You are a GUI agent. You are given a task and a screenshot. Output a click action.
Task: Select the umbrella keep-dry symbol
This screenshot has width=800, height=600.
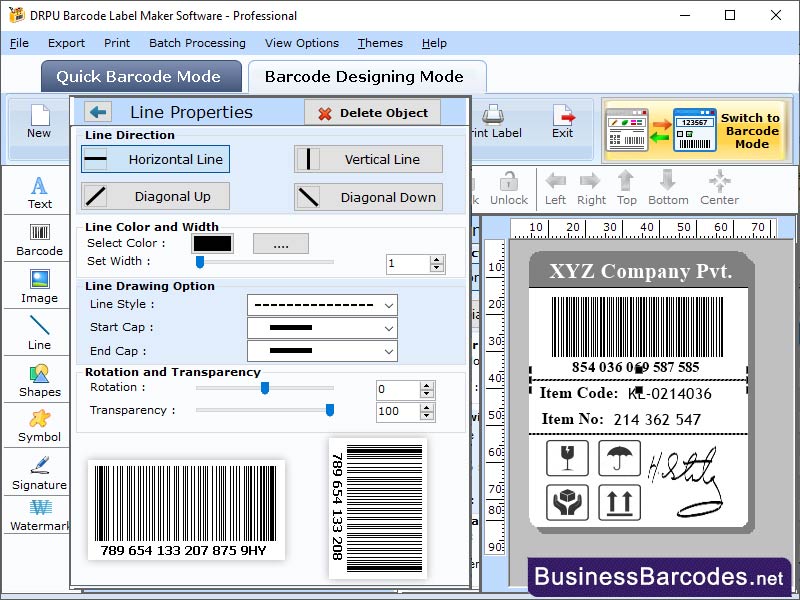coord(619,458)
